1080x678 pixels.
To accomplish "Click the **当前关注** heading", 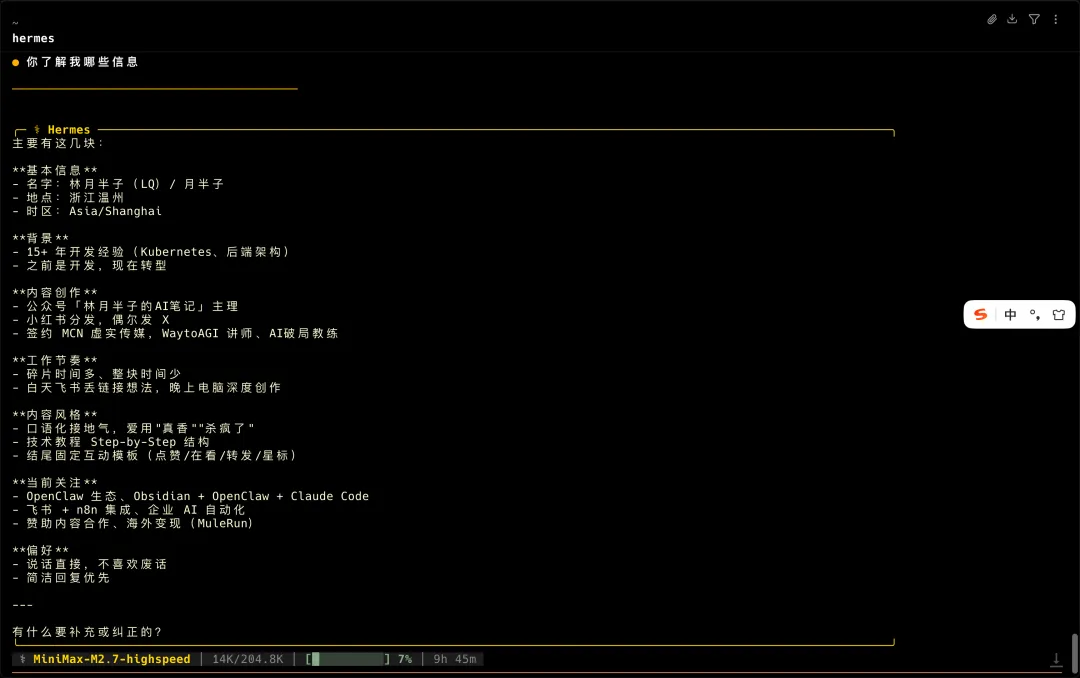I will [x=54, y=483].
